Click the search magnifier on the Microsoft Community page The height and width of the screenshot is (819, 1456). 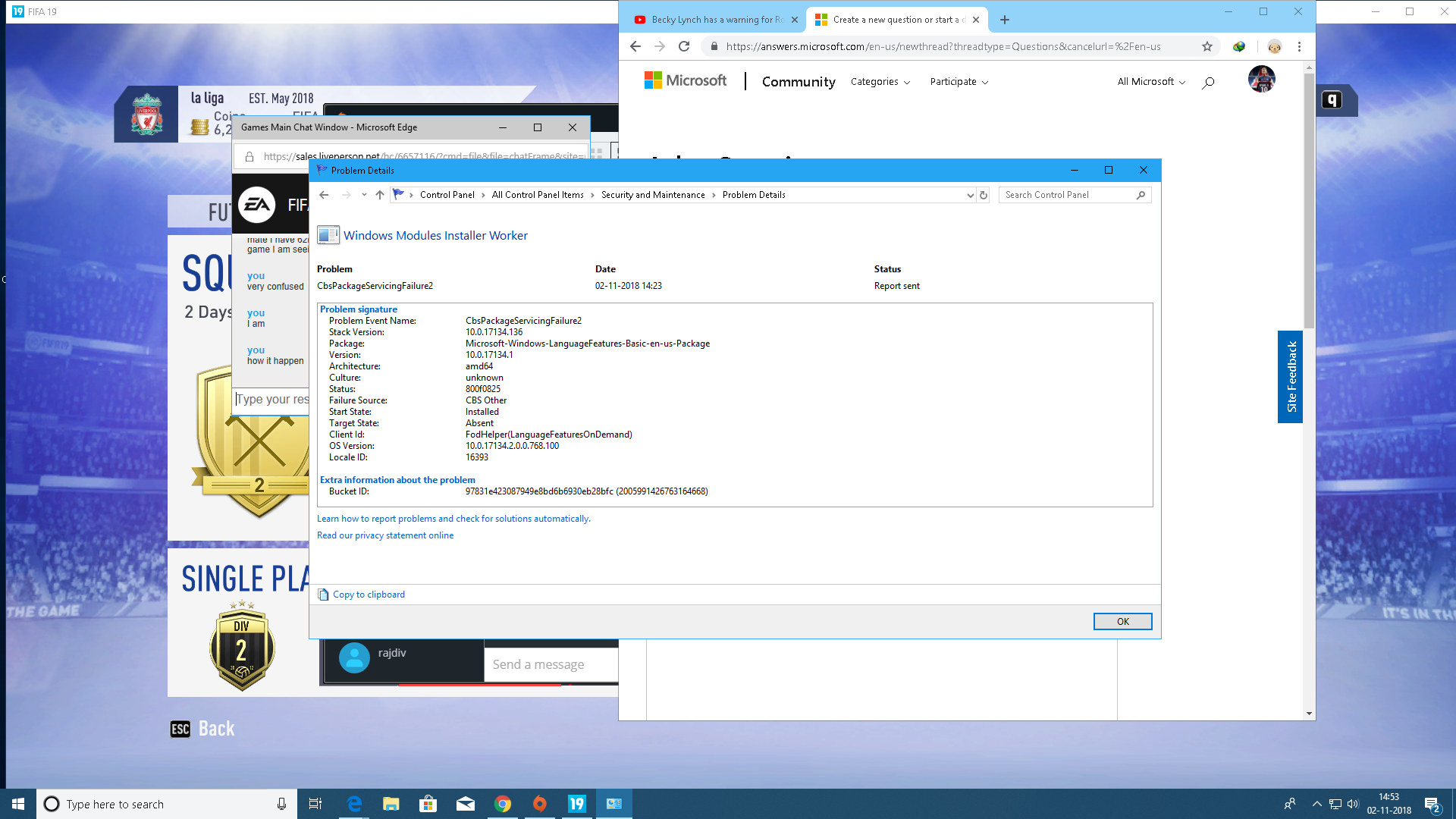coord(1208,82)
